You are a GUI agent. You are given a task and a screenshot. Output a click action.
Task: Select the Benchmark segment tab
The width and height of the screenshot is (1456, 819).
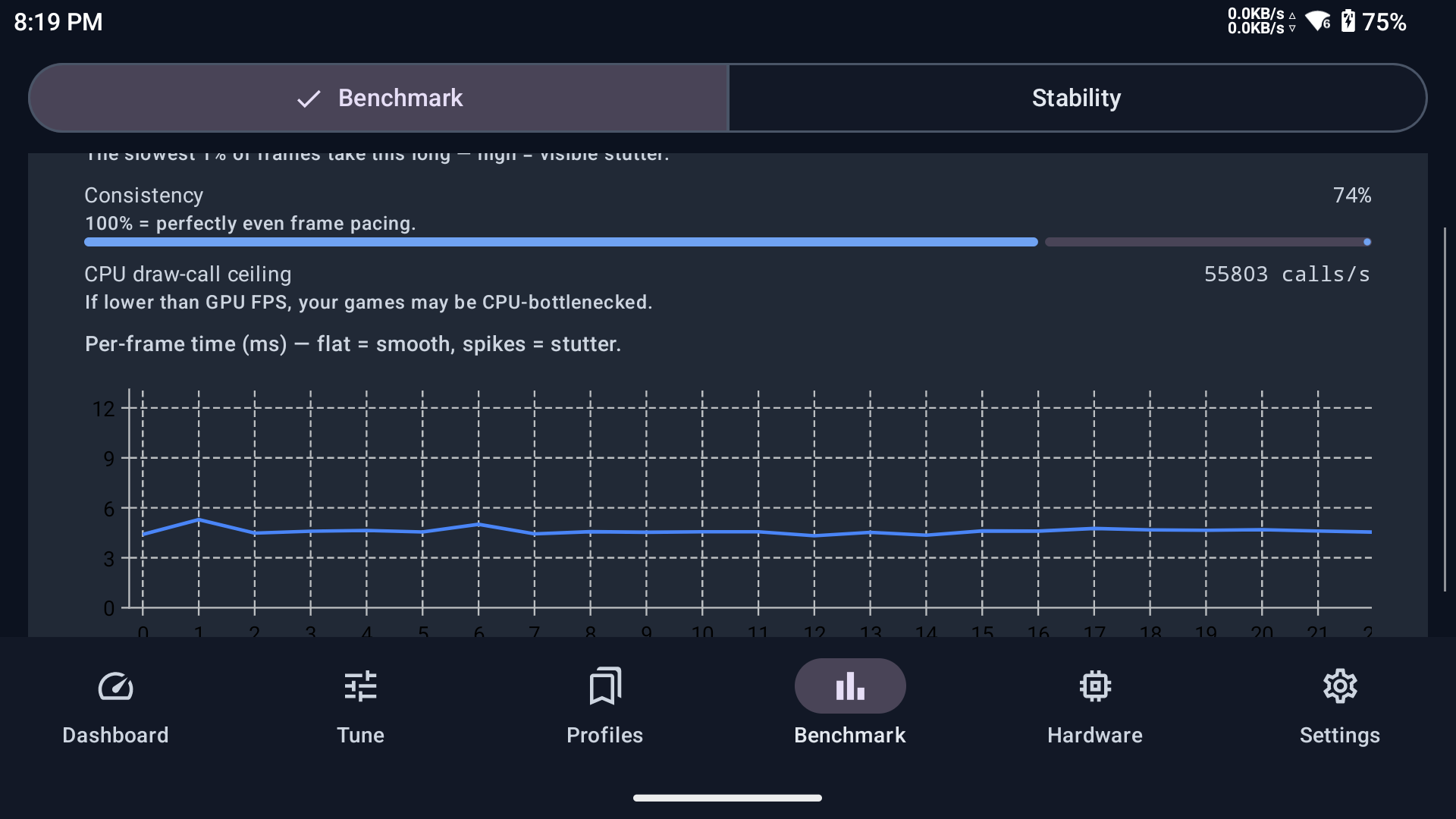[378, 98]
